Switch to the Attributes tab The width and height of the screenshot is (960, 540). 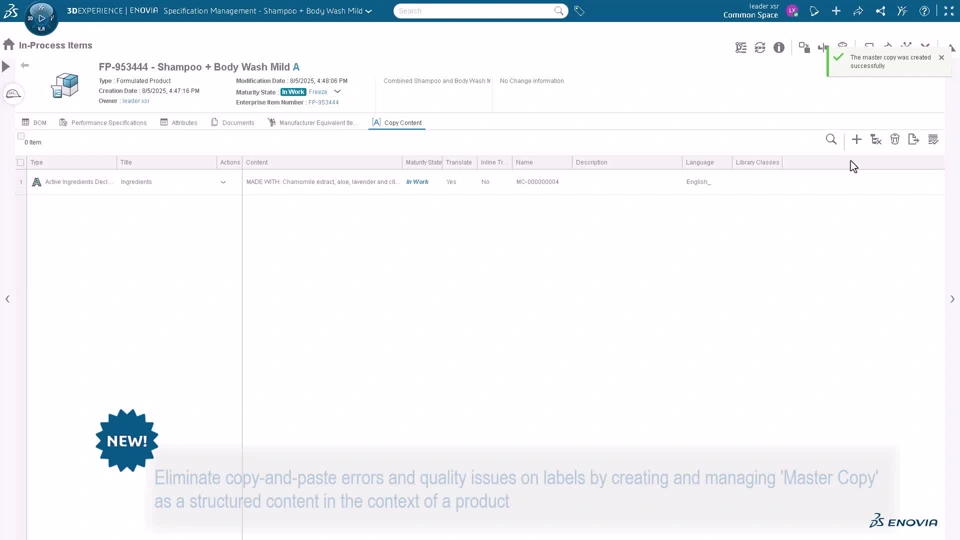[179, 122]
